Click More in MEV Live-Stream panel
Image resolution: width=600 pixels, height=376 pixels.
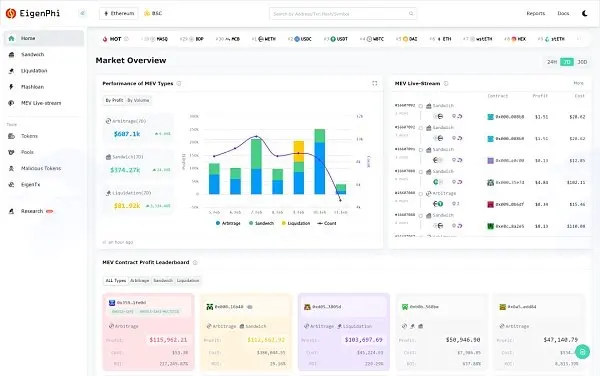pyautogui.click(x=578, y=83)
